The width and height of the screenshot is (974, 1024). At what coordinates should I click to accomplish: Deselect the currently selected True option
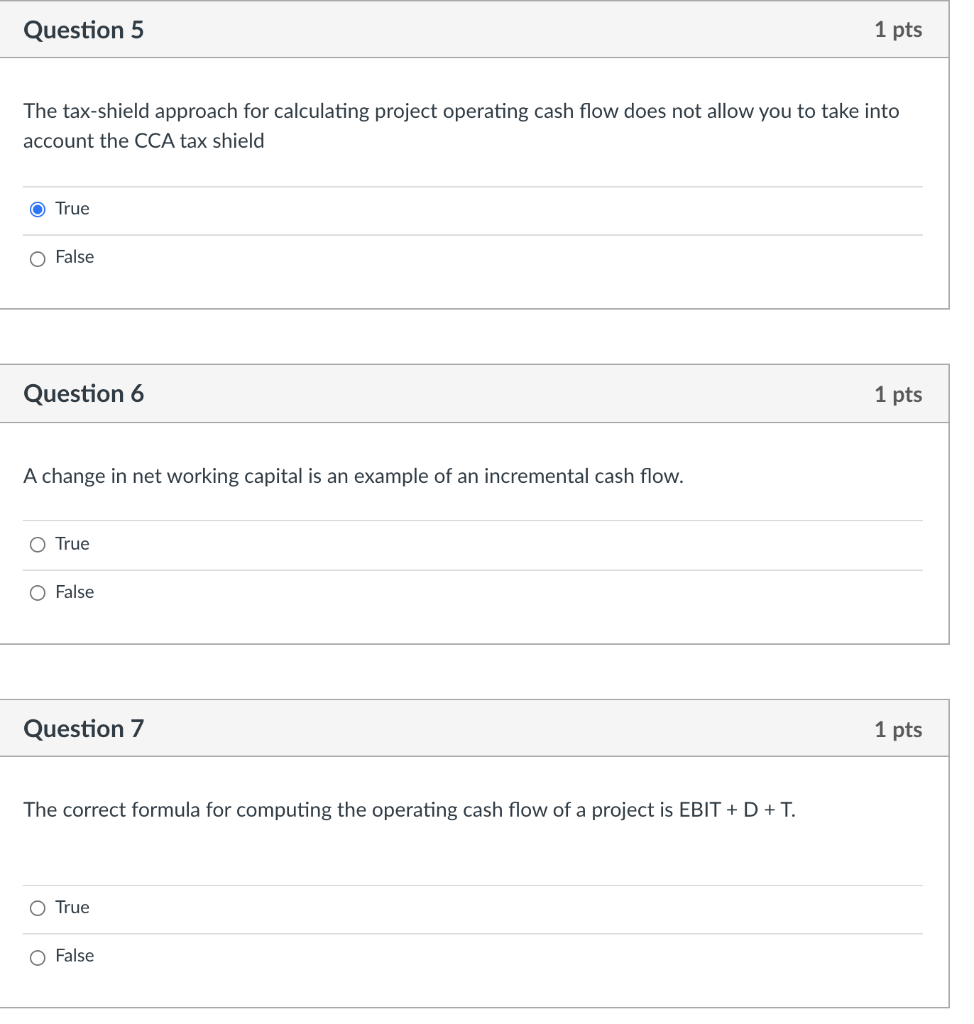point(37,209)
